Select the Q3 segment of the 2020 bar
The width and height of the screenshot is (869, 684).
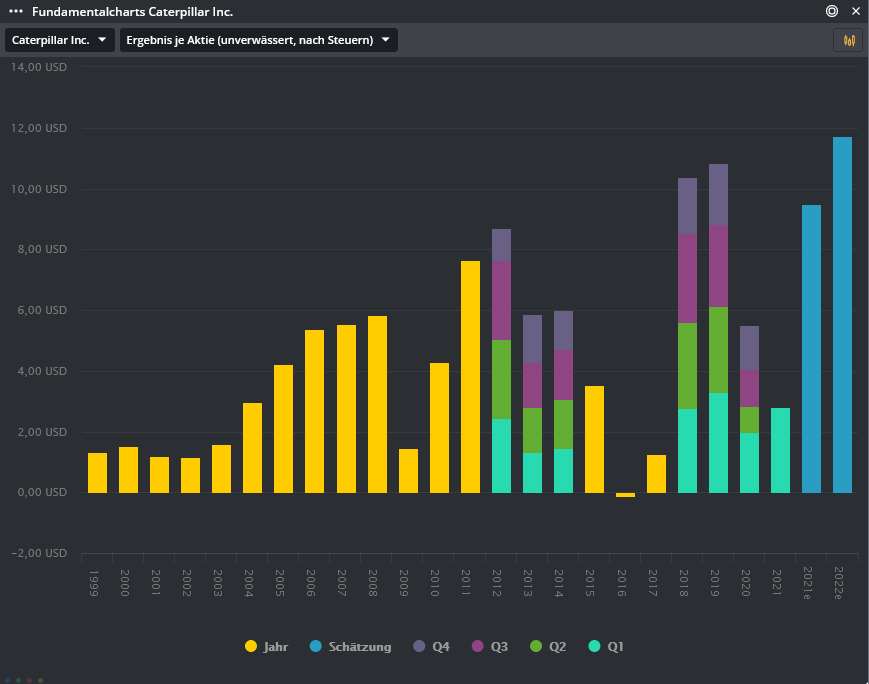coord(750,389)
